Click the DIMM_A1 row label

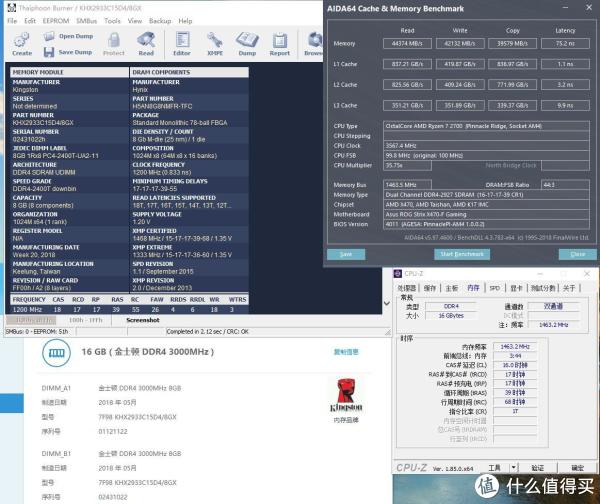pyautogui.click(x=56, y=388)
